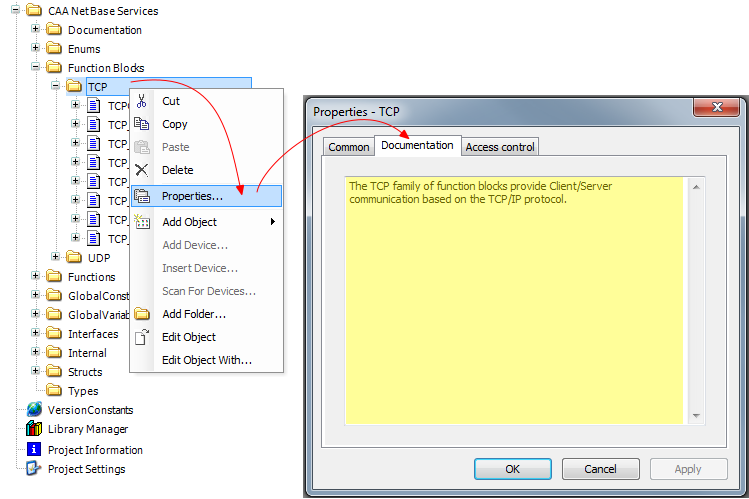Click the Edit Object icon in context menu
The width and height of the screenshot is (749, 499).
142,337
